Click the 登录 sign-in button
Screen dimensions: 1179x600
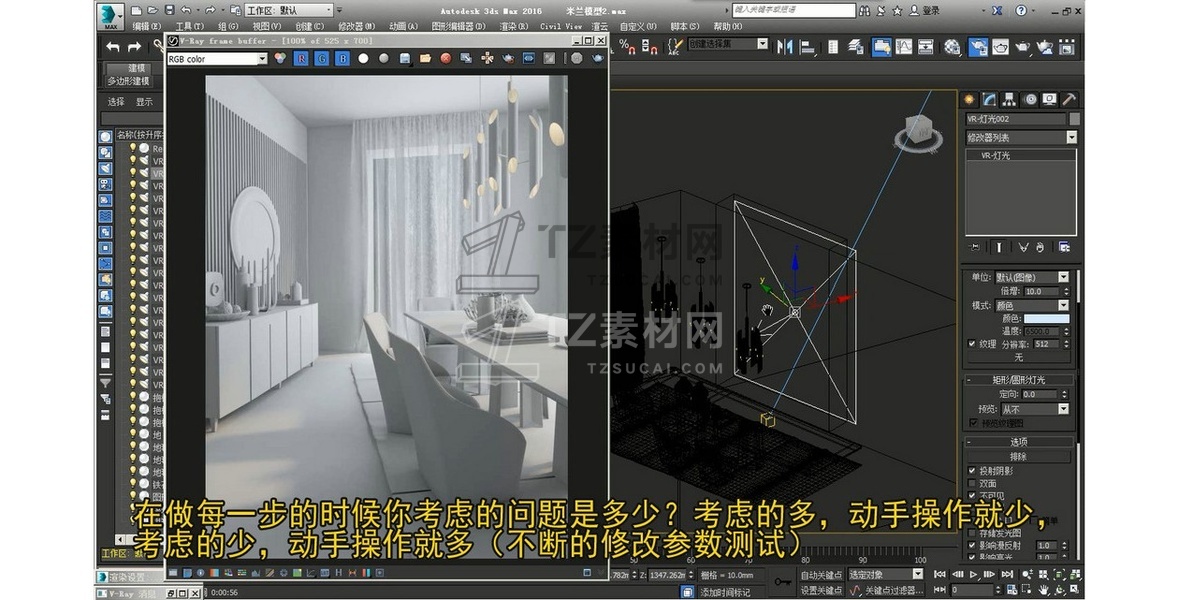pos(925,11)
